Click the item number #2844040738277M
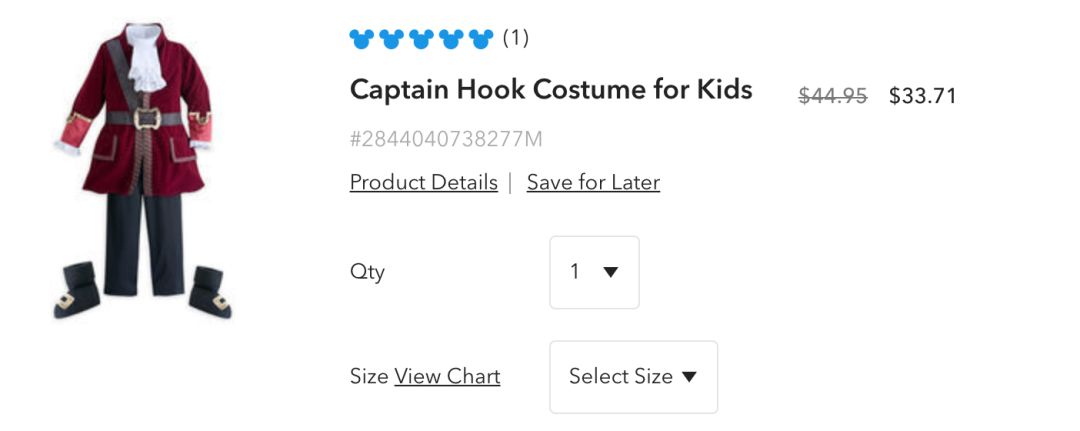Viewport: 1080px width, 431px height. click(446, 139)
